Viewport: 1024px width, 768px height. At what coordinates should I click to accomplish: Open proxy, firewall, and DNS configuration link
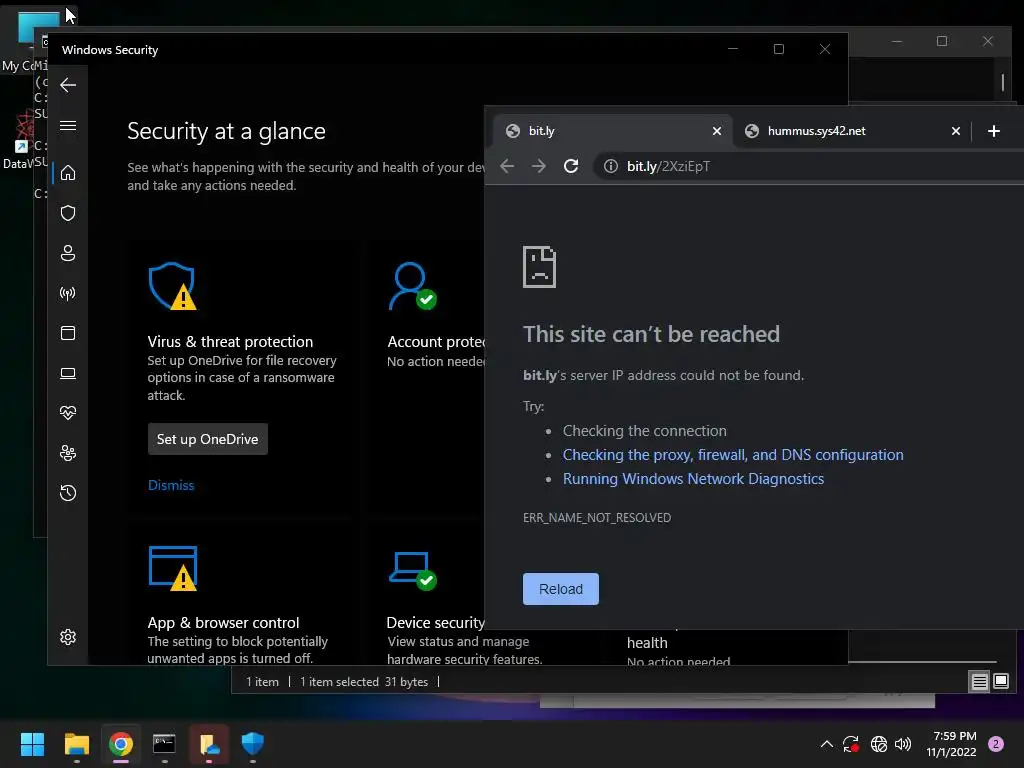[x=733, y=455]
